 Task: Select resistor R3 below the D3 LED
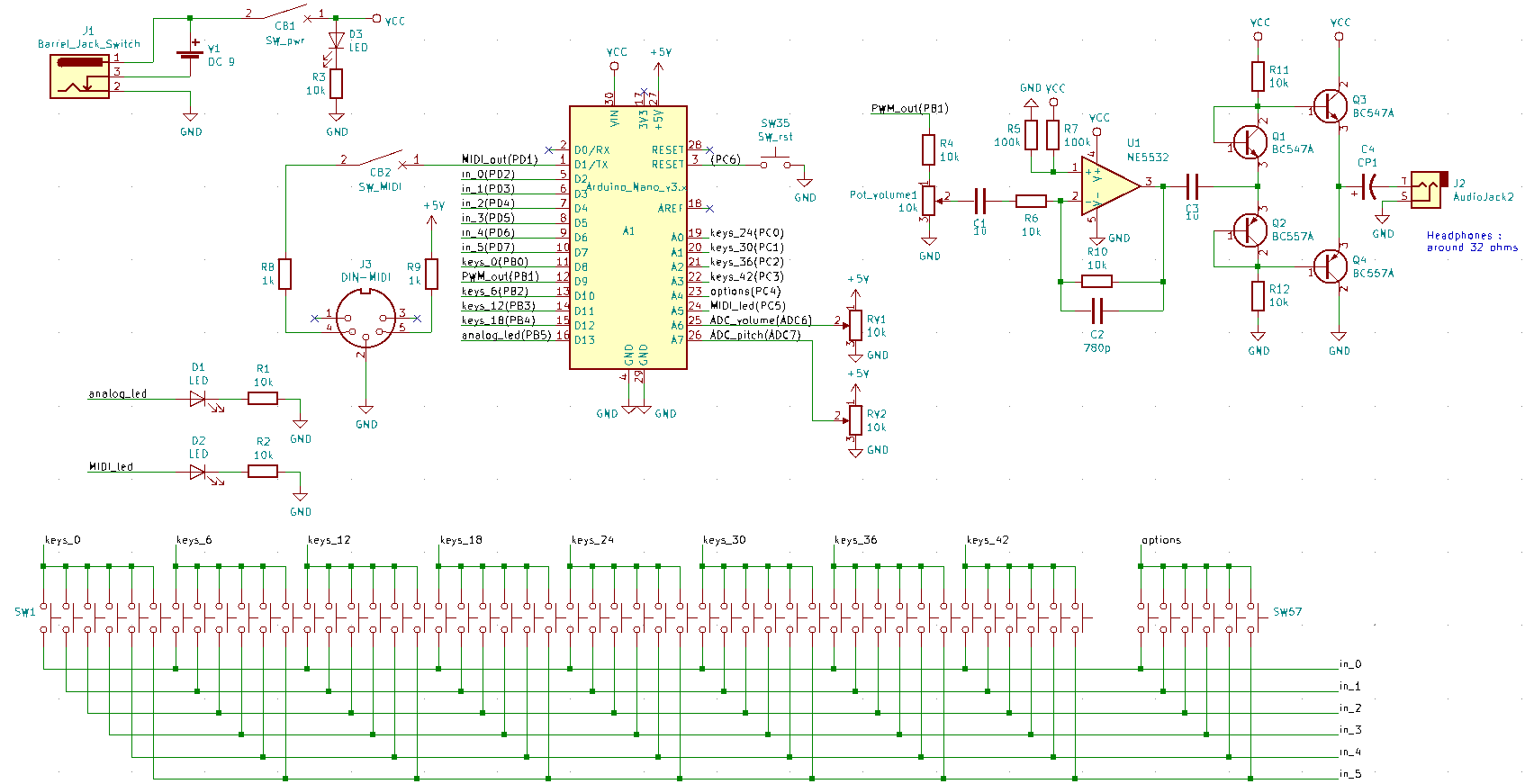point(337,84)
